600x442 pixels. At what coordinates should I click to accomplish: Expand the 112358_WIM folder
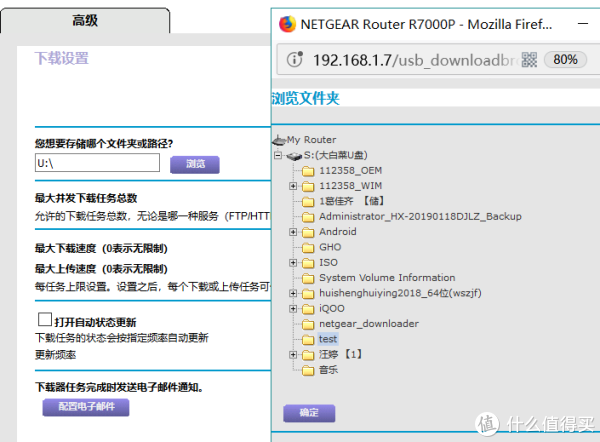click(293, 186)
